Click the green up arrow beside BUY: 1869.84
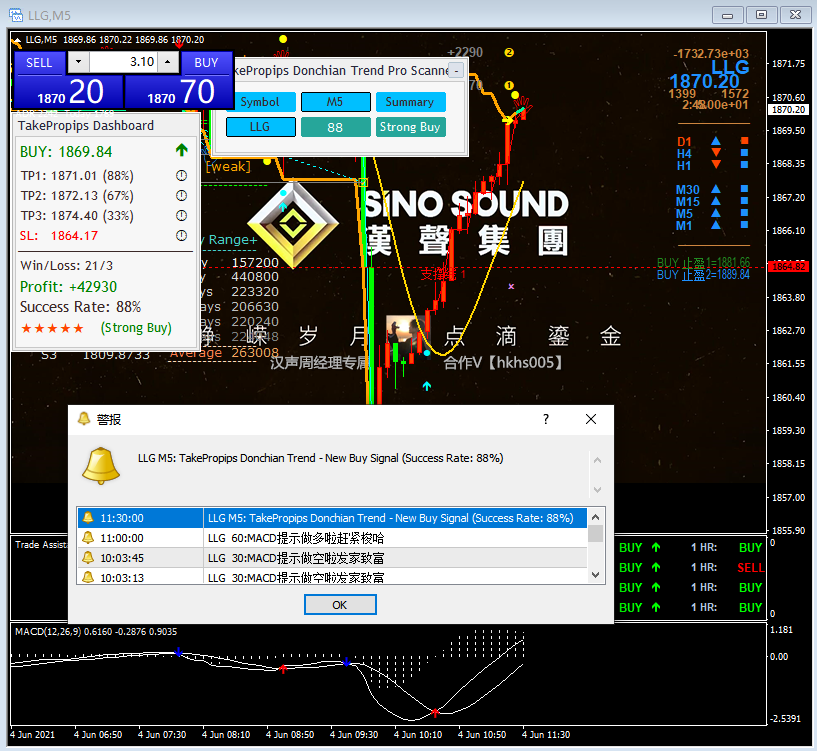The width and height of the screenshot is (817, 751). tap(181, 151)
